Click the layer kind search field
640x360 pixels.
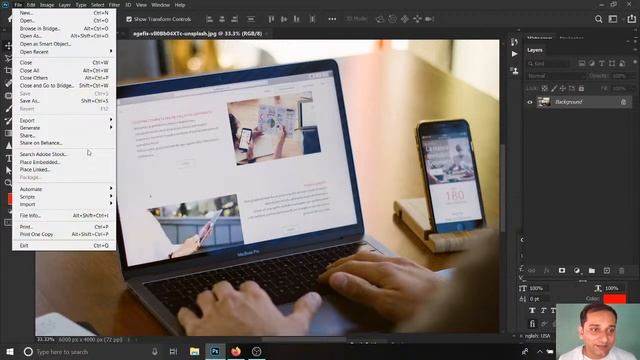coord(548,63)
